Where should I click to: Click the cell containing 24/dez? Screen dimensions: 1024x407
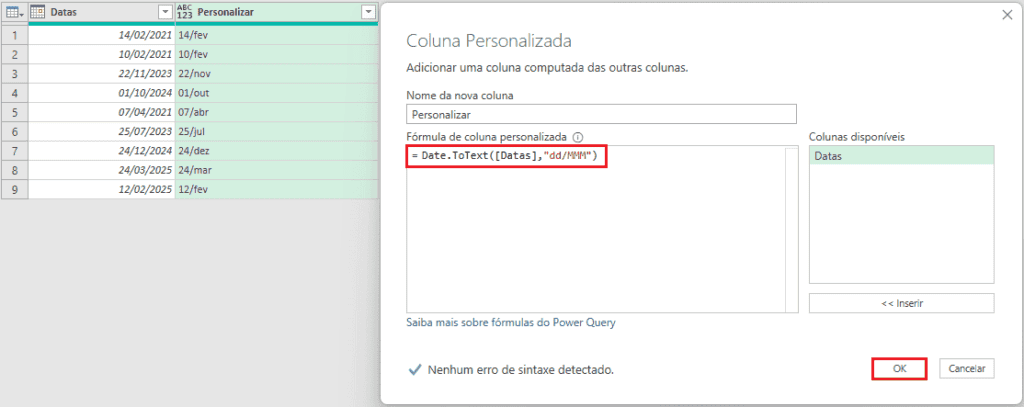(x=276, y=151)
